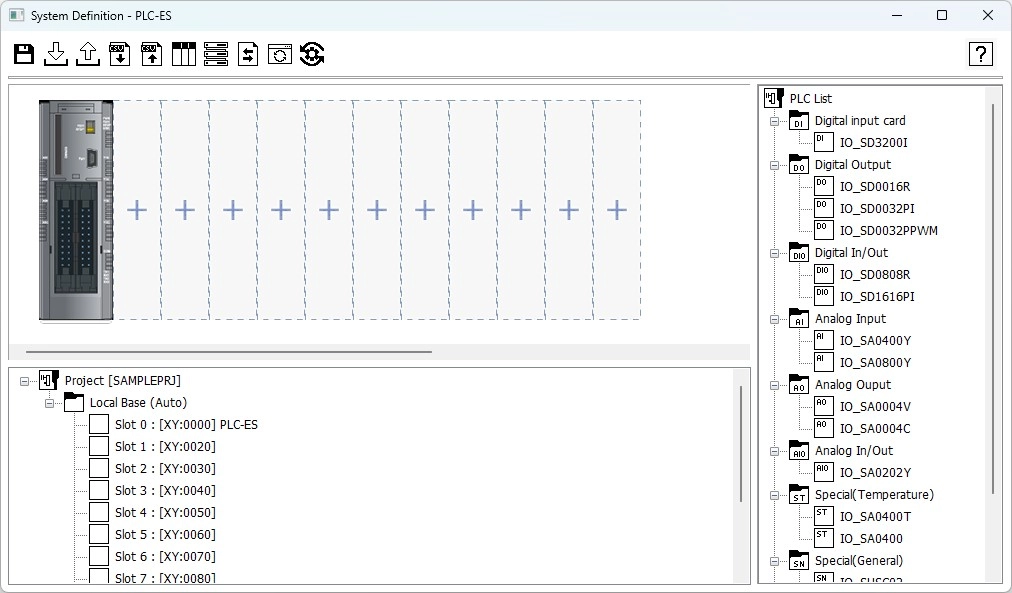Select the PLC-ES CPU module image
The height and width of the screenshot is (593, 1012).
(x=76, y=210)
